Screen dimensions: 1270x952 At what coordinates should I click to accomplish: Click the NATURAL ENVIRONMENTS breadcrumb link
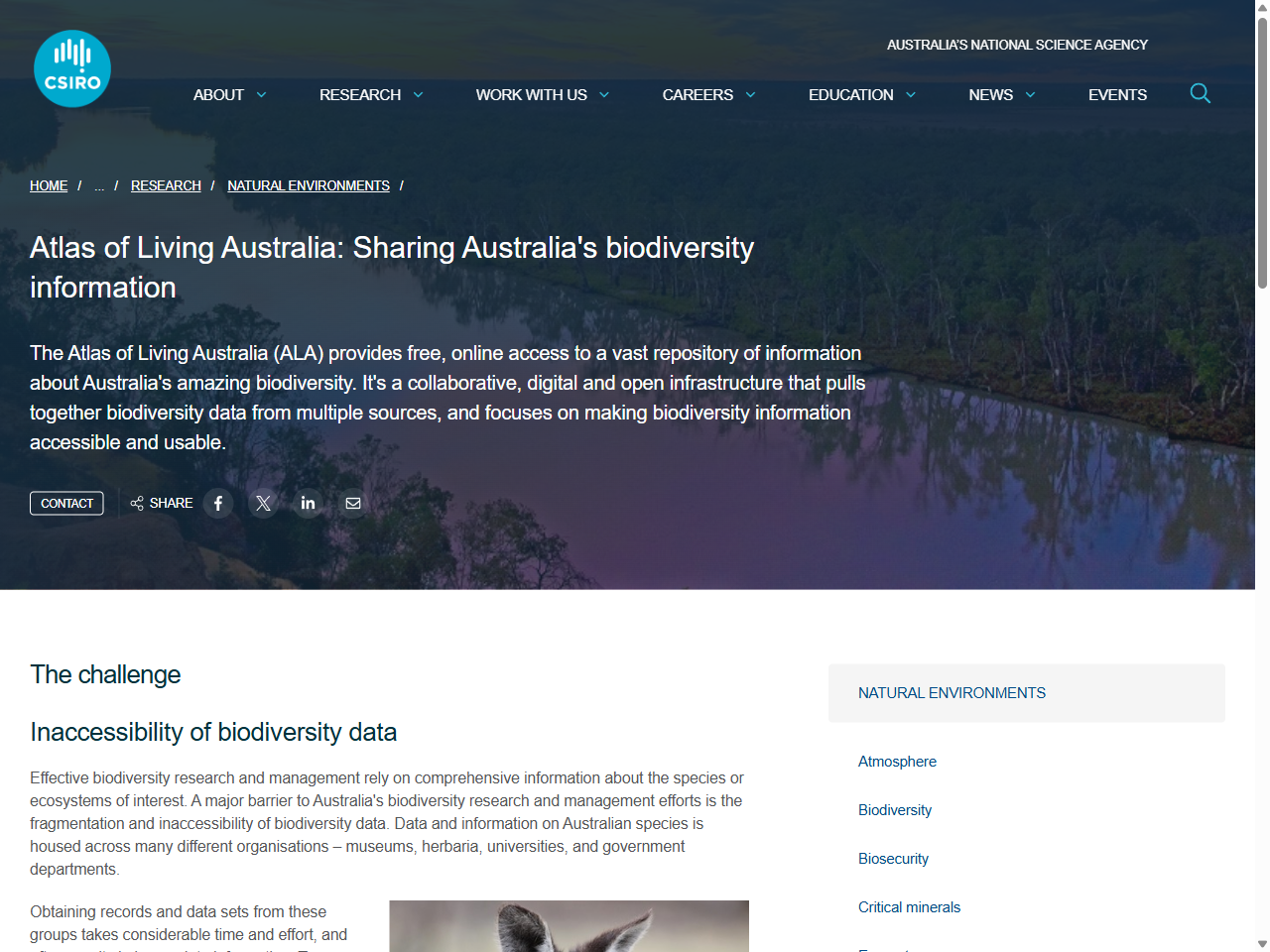click(309, 185)
